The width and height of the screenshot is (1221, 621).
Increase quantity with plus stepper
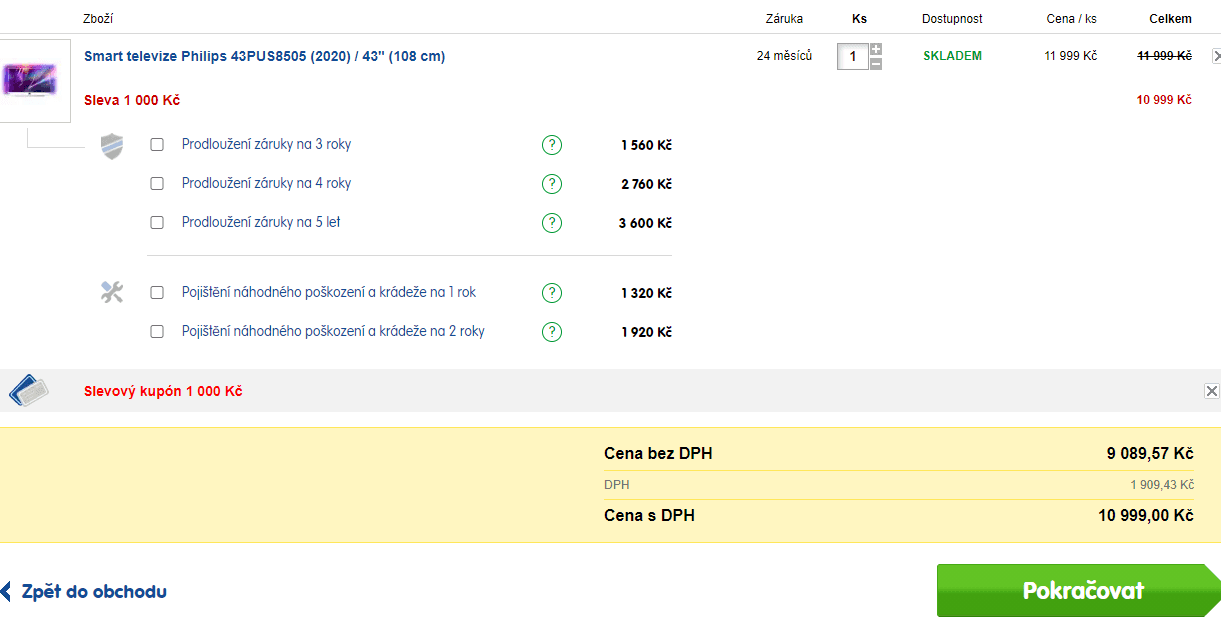pyautogui.click(x=876, y=50)
